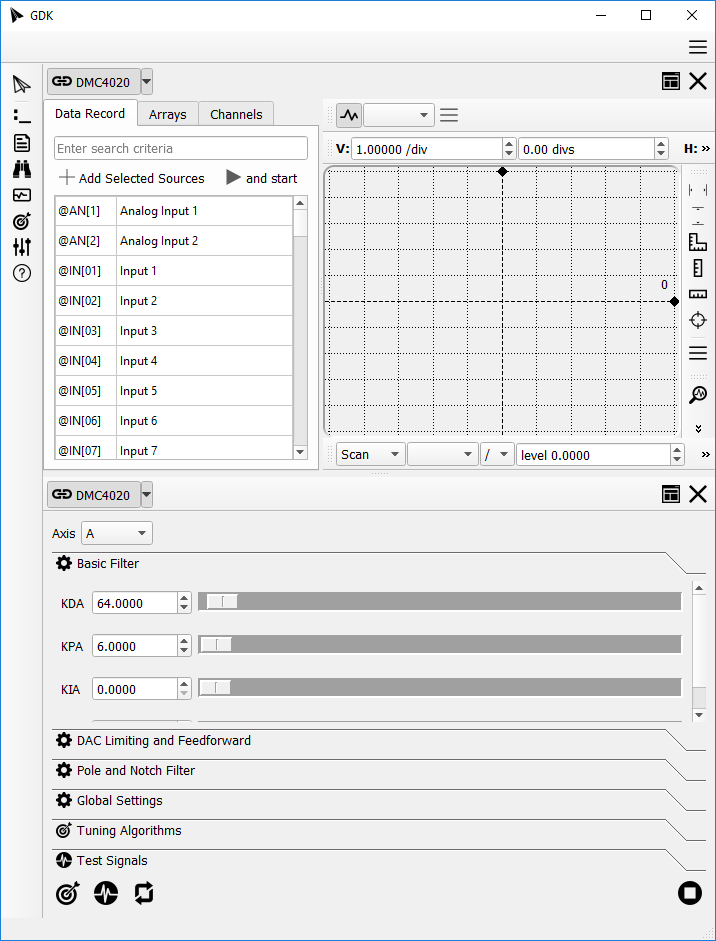Click the magnifier zoom icon beside scope
716x941 pixels.
click(698, 395)
